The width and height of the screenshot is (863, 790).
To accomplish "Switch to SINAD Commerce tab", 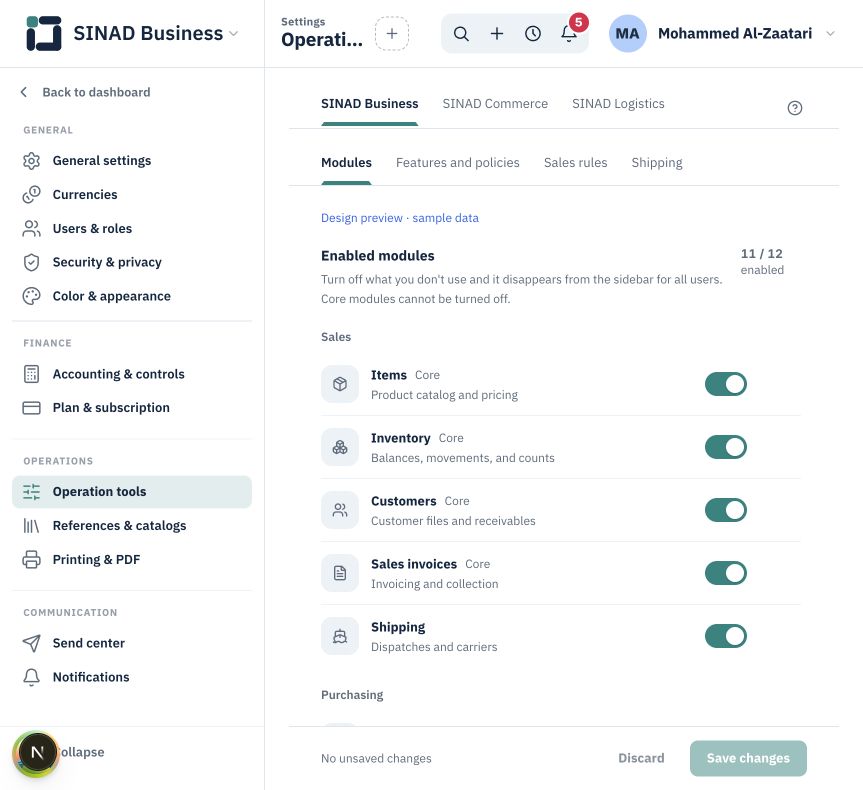I will click(x=495, y=103).
